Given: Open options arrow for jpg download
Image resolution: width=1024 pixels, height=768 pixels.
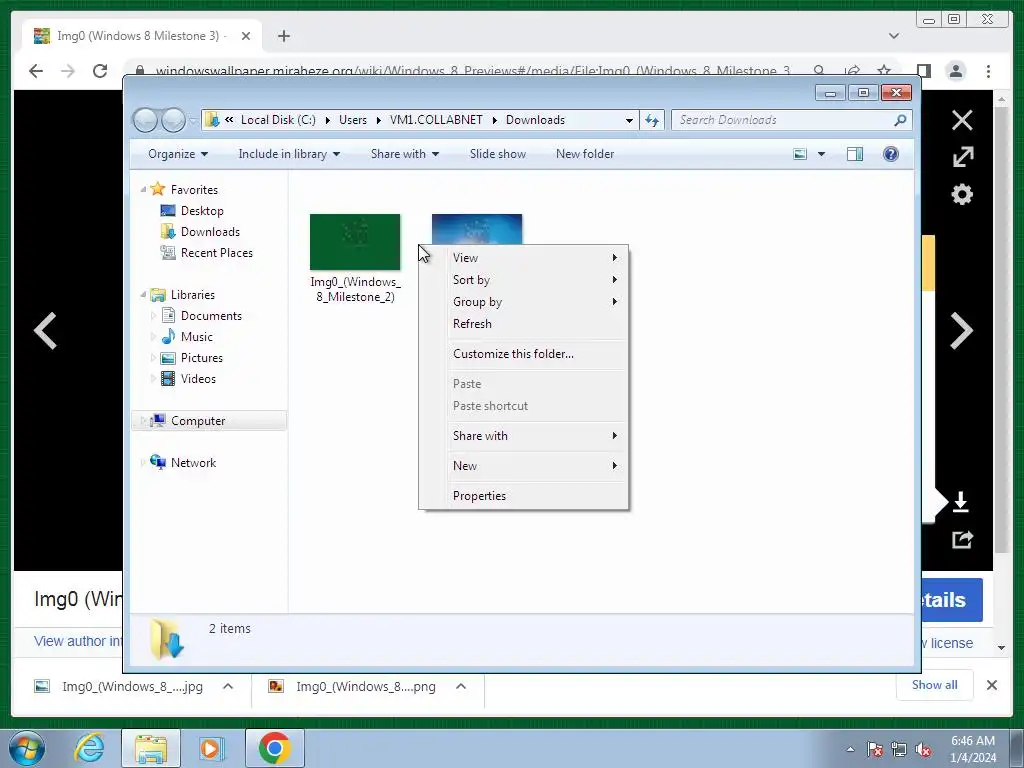Looking at the screenshot, I should coord(228,686).
